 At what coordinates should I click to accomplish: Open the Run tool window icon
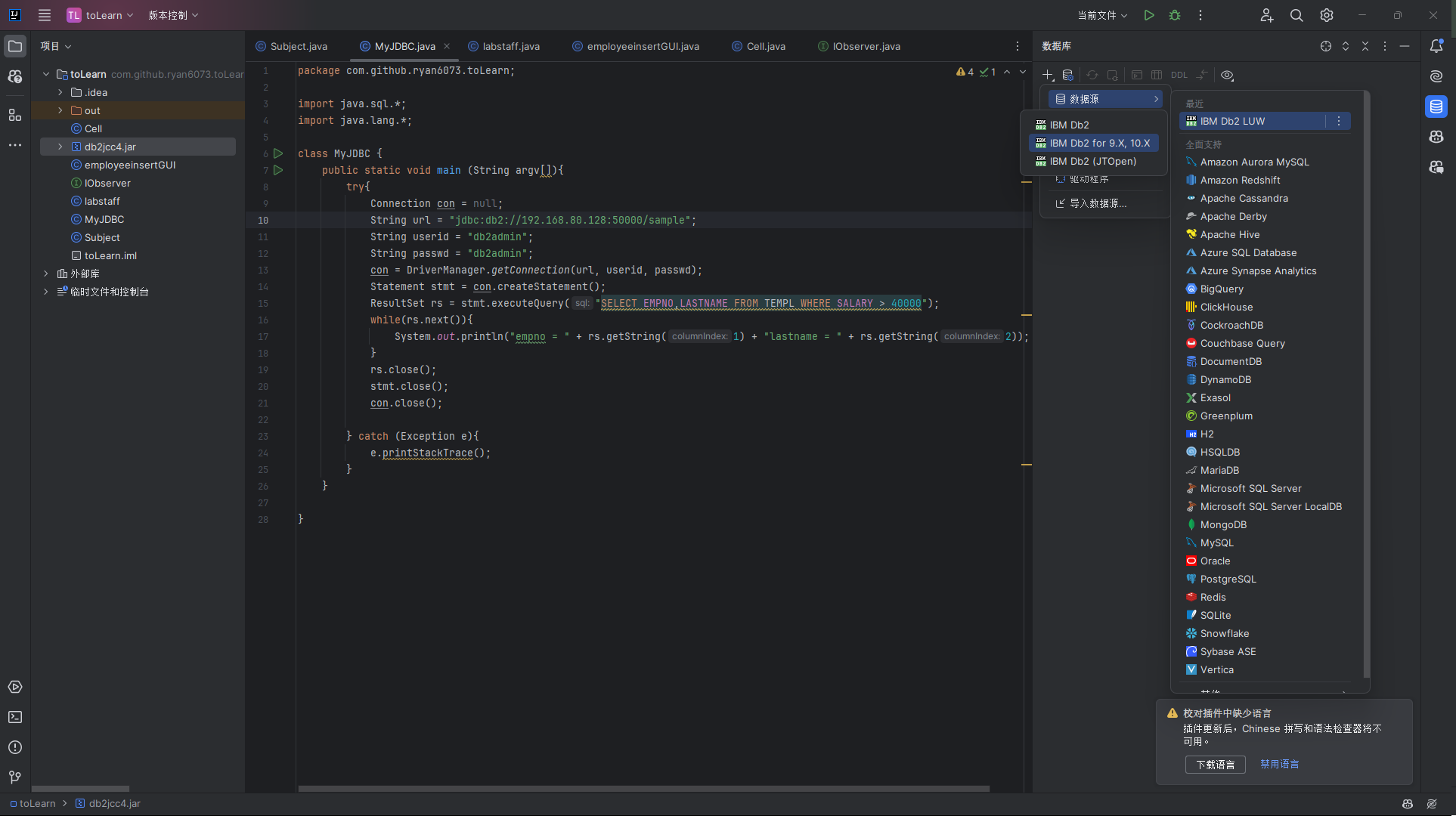15,687
